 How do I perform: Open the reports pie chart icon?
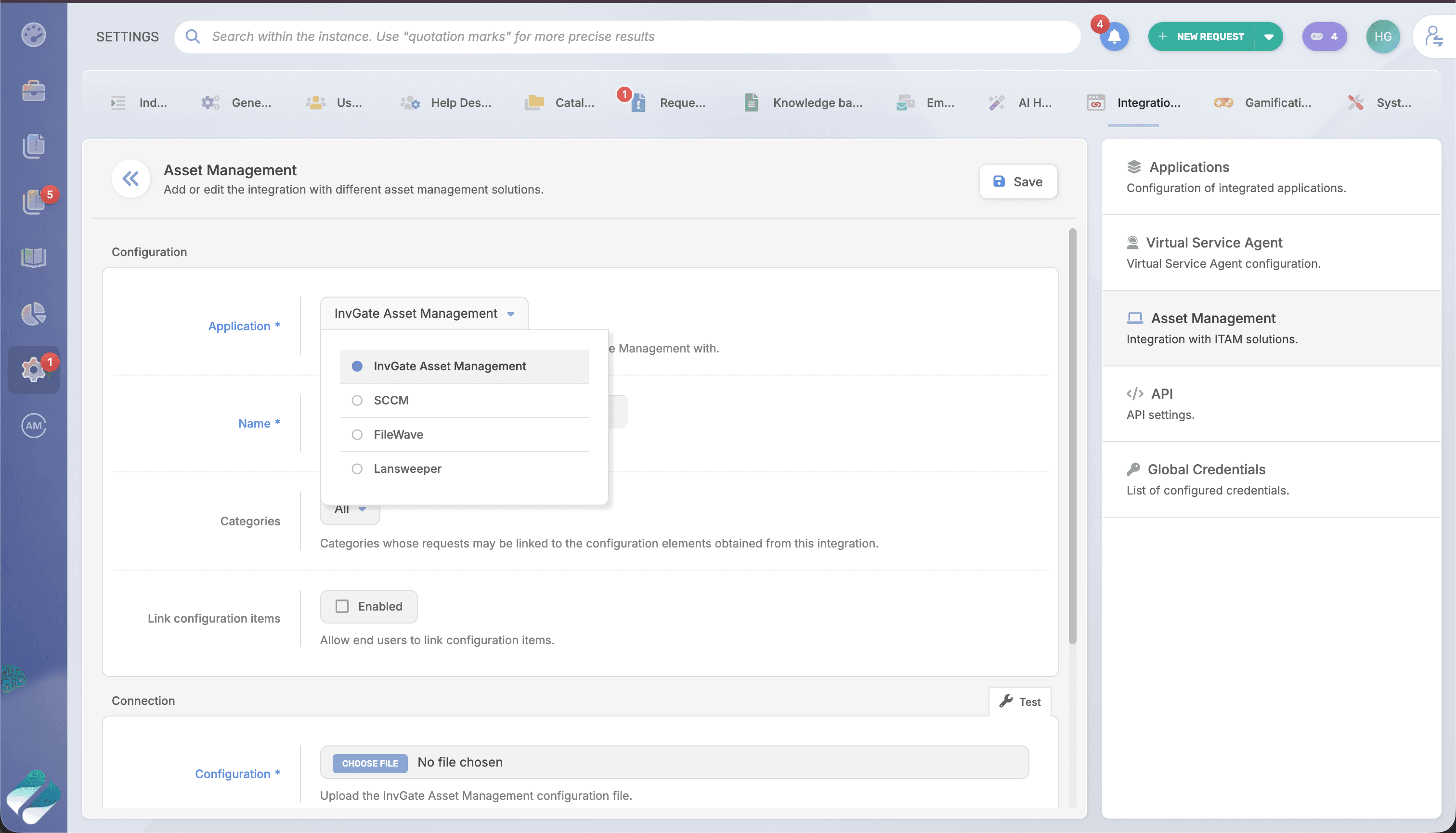click(34, 313)
